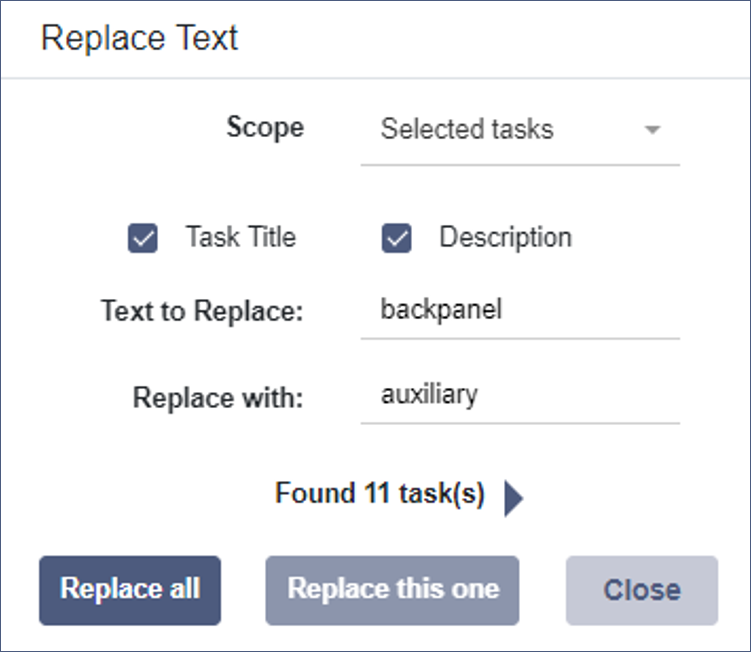Click the "Replace with:" label
This screenshot has height=652, width=751.
218,397
